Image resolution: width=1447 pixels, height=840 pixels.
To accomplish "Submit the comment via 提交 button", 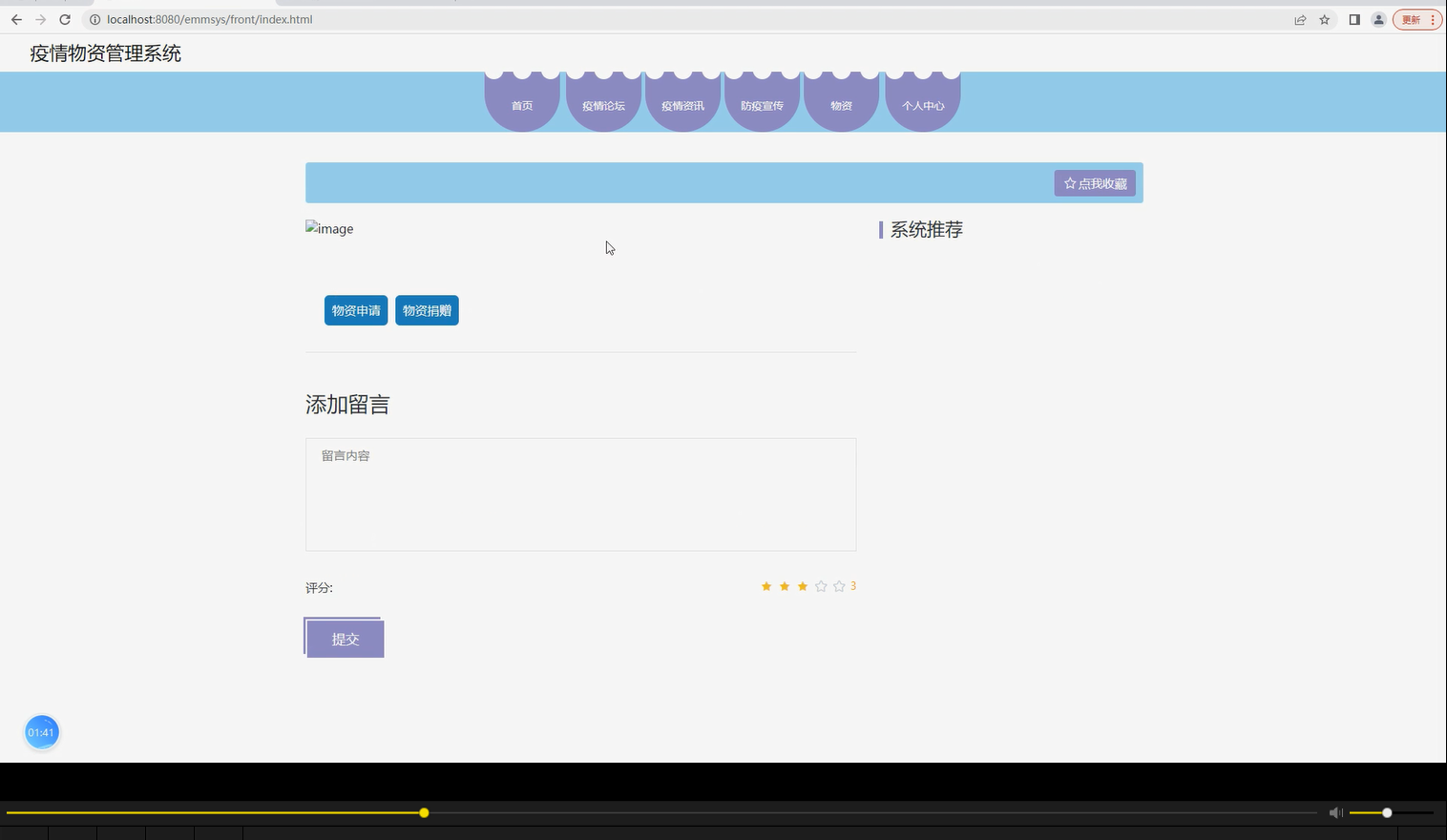I will coord(345,638).
